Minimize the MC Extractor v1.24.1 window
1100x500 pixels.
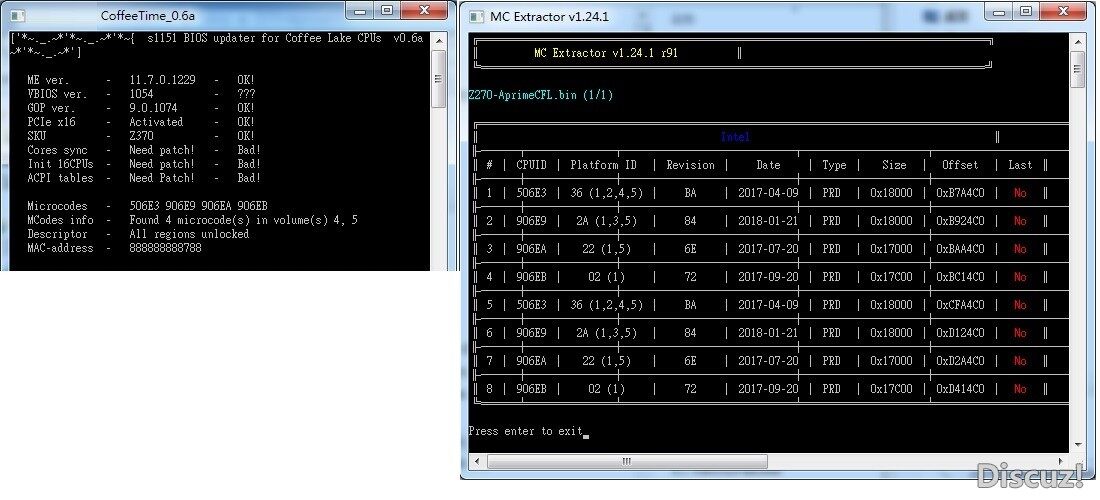pos(999,12)
